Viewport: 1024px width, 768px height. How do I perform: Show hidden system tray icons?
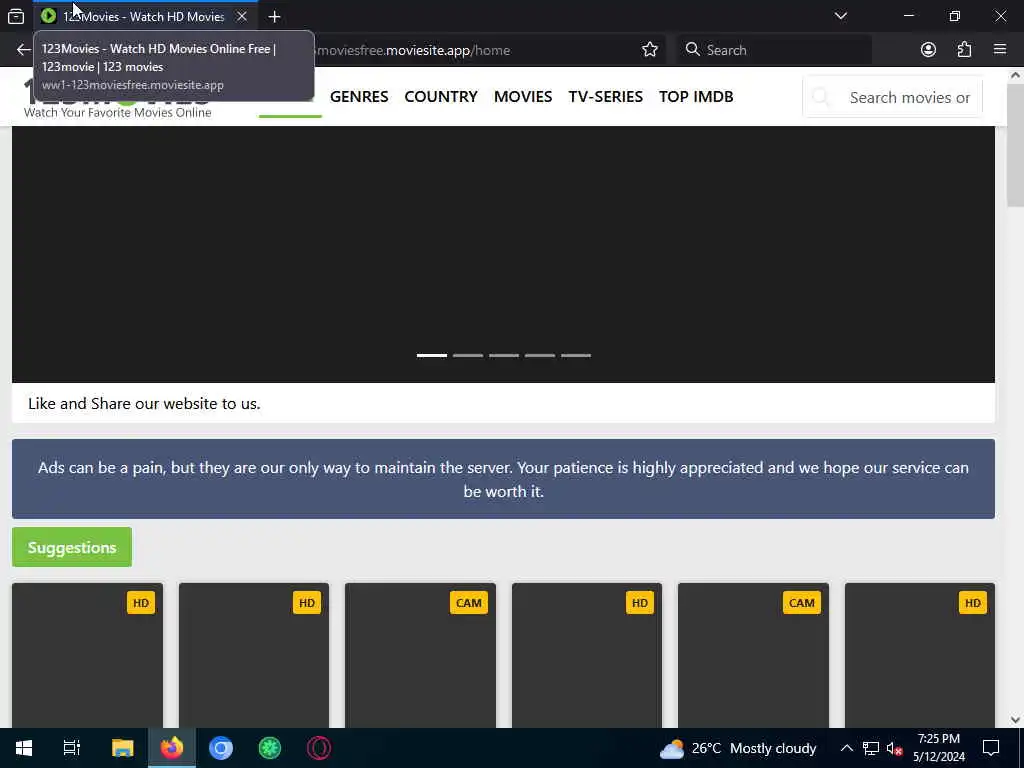click(x=846, y=748)
